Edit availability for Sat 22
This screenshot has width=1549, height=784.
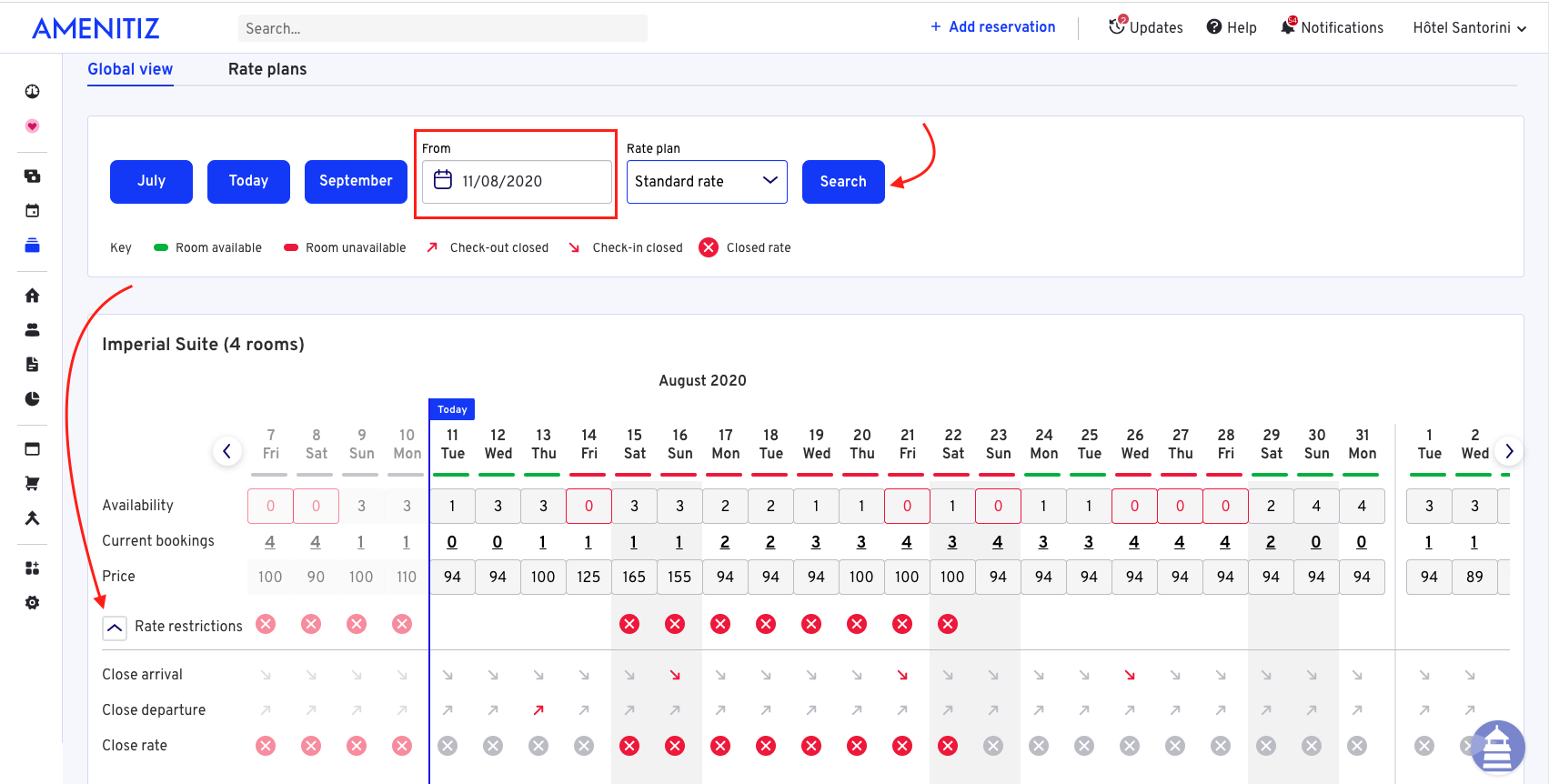[952, 506]
